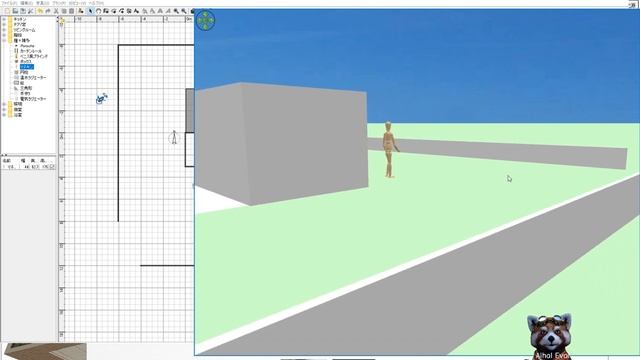Collapse the expanded miscellaneous catalog category
Image resolution: width=640 pixels, height=360 pixels.
[4, 40]
